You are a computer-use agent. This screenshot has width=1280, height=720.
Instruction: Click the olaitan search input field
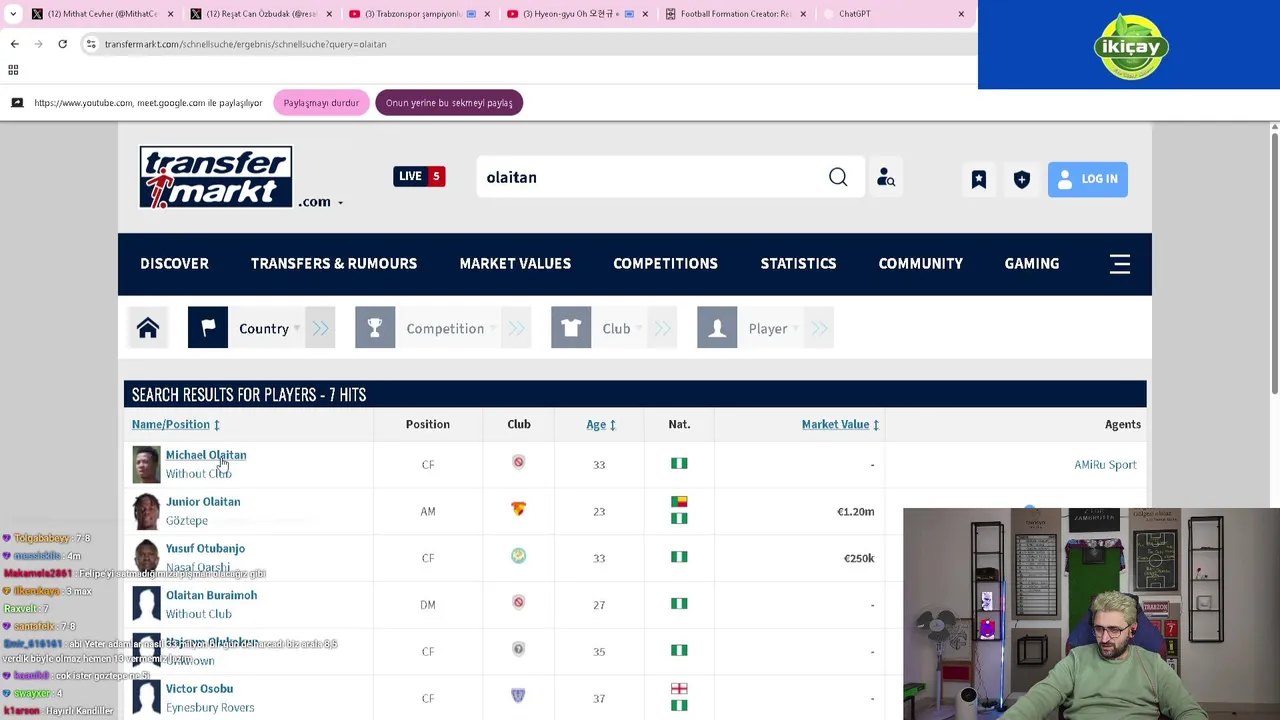(650, 177)
